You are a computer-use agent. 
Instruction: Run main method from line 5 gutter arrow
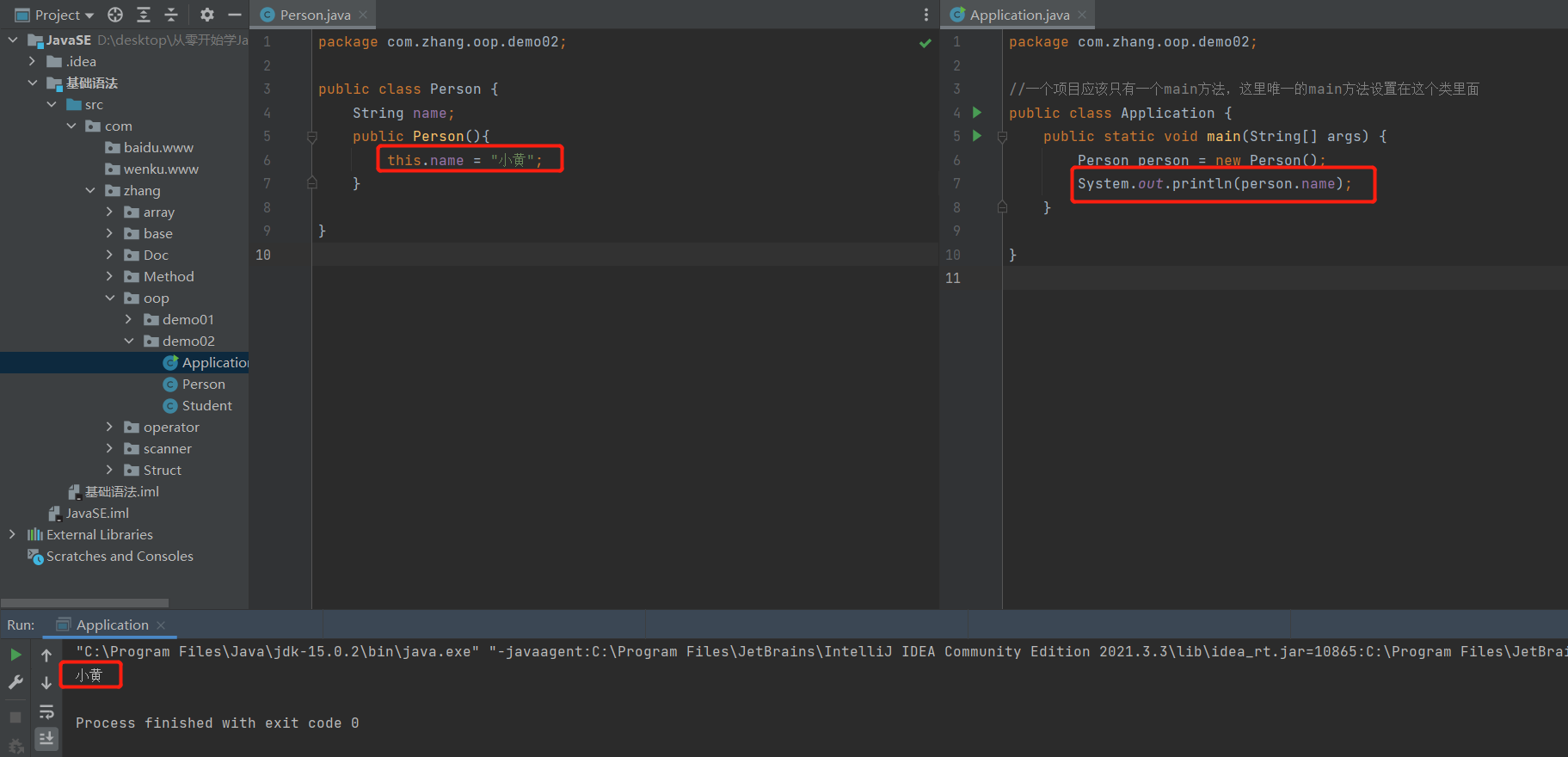point(977,135)
